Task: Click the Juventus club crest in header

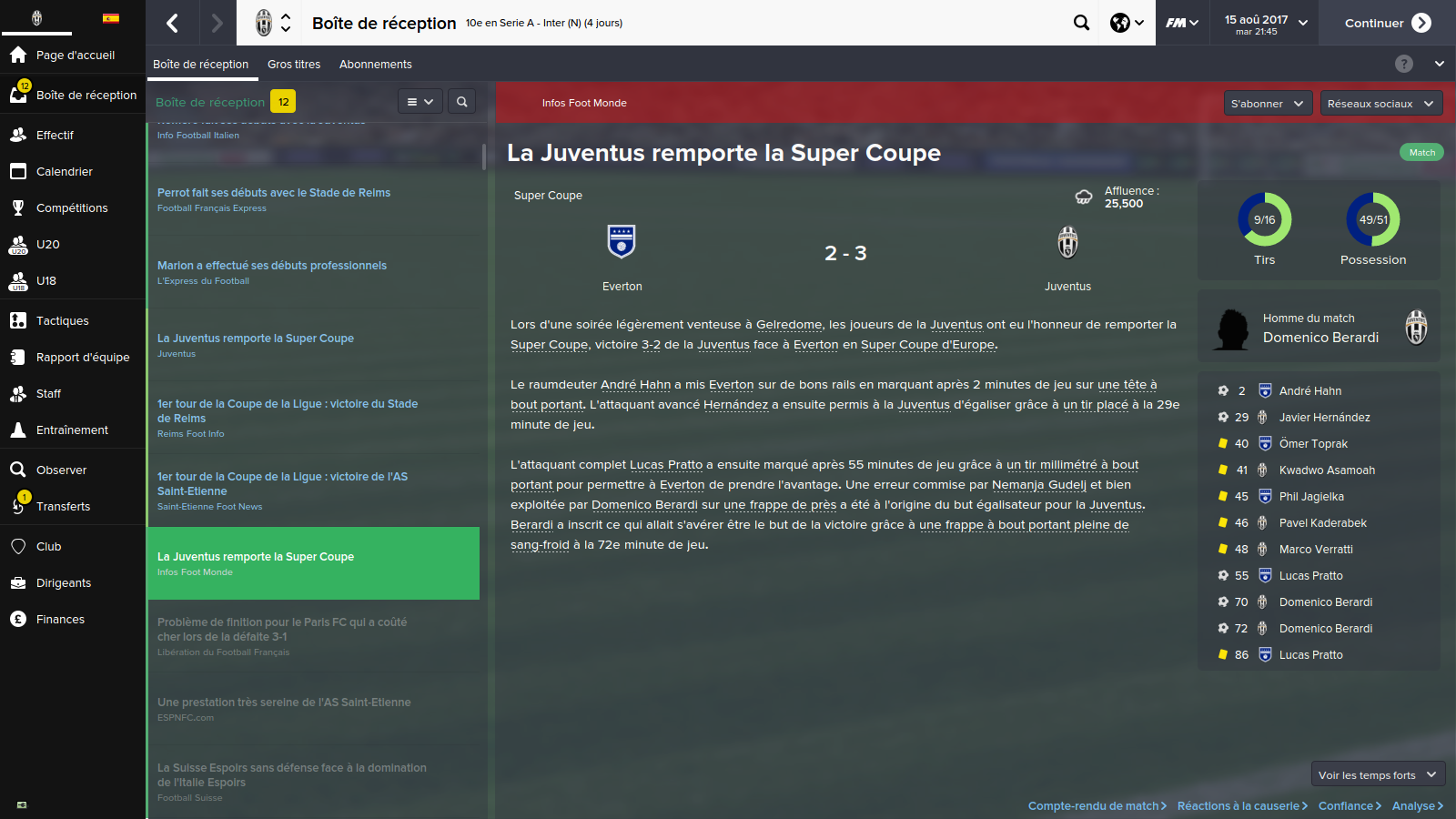Action: tap(264, 23)
